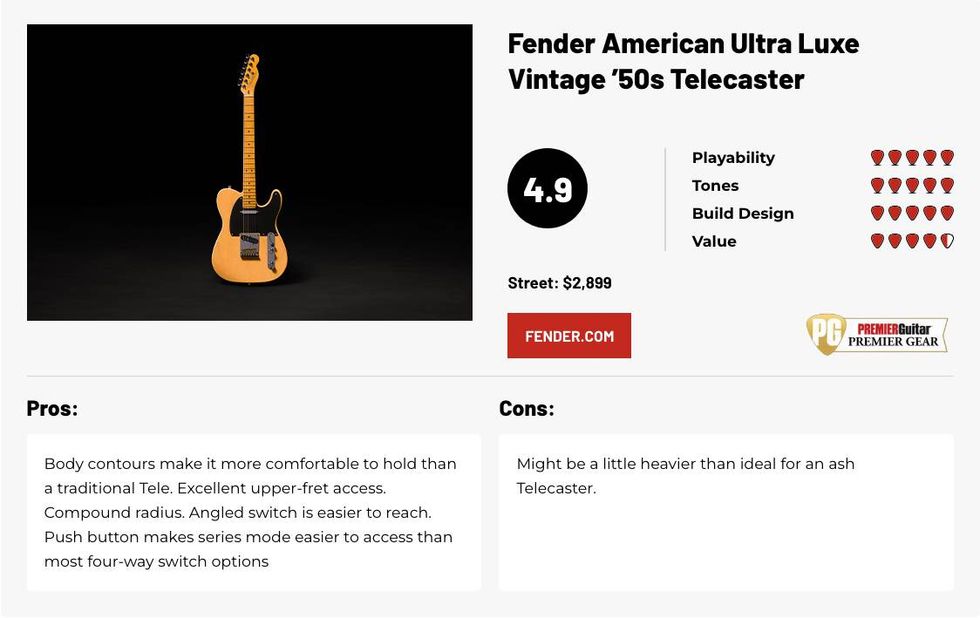Screen dimensions: 980x618
Task: Click the half-filled pick in Value rating
Action: coord(947,241)
